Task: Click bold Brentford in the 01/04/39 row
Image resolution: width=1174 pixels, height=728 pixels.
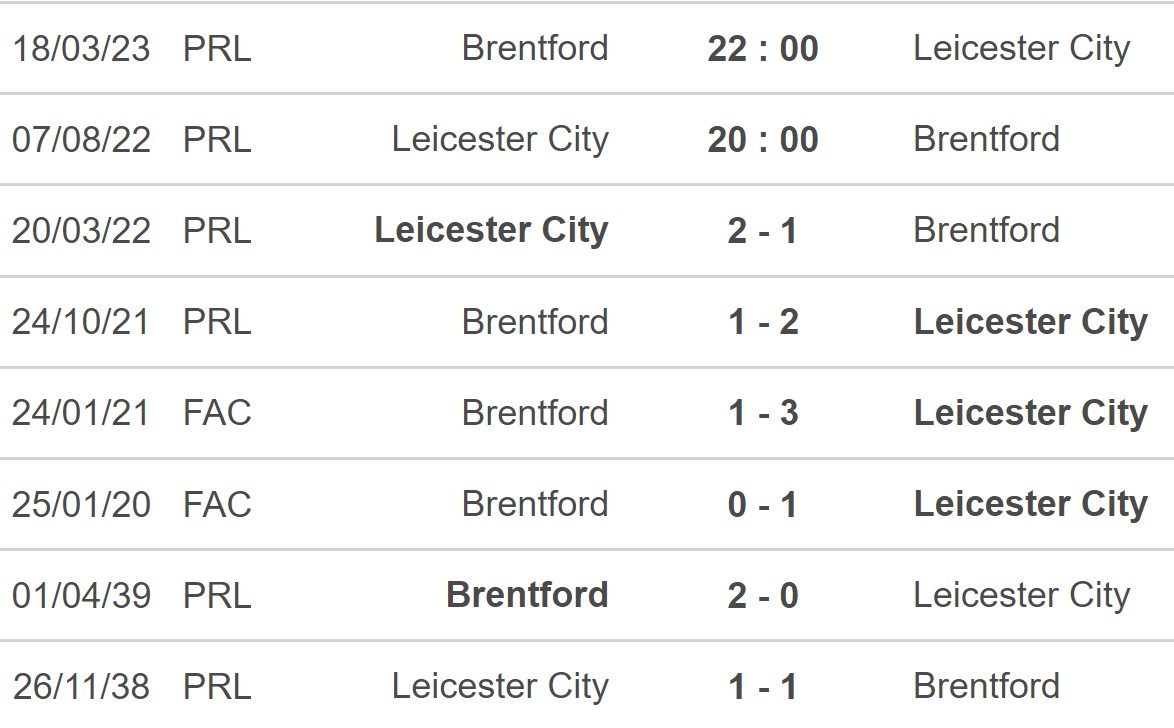Action: (x=527, y=595)
